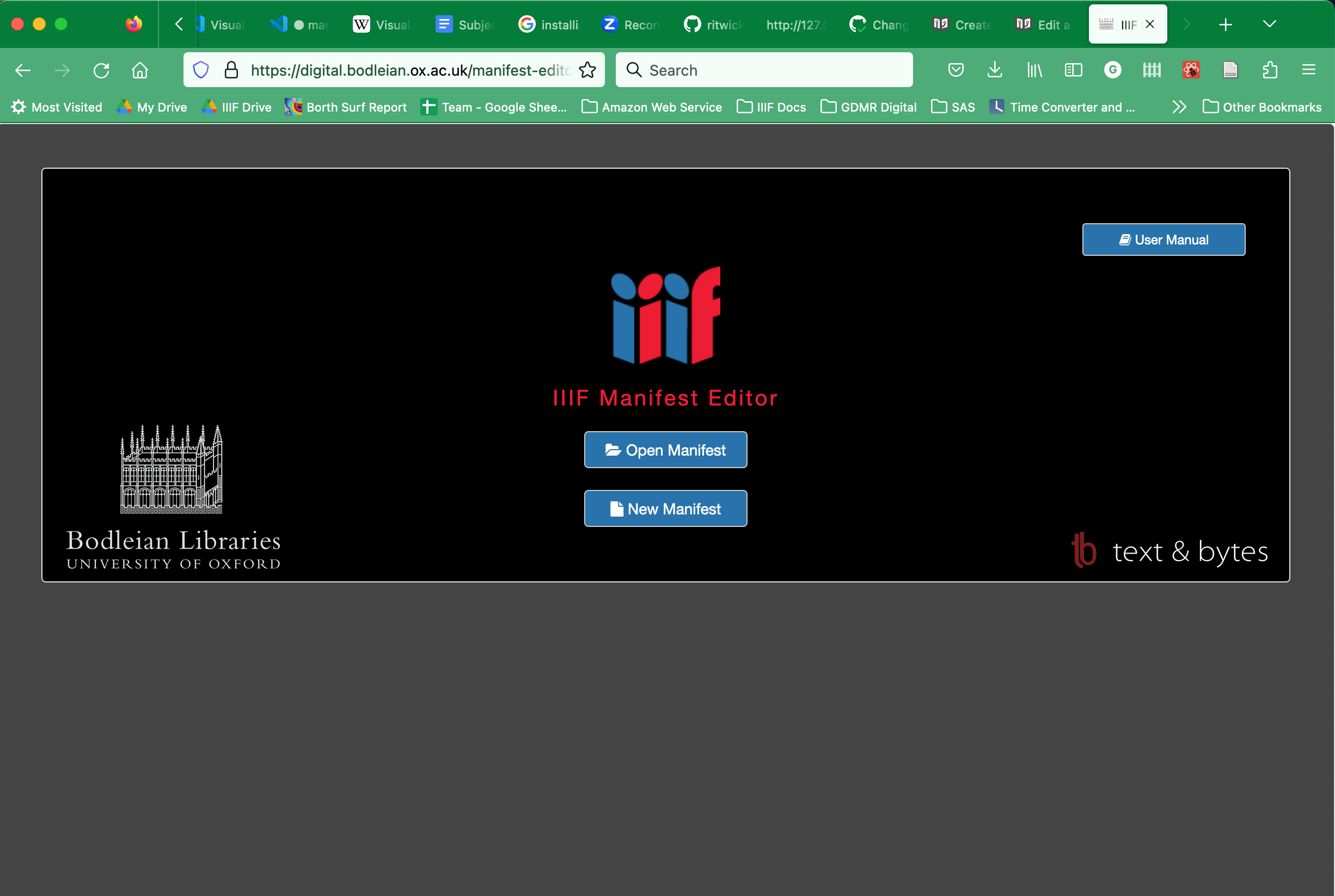This screenshot has width=1335, height=896.
Task: Open GDMR Digital bookmark folder
Action: (868, 107)
